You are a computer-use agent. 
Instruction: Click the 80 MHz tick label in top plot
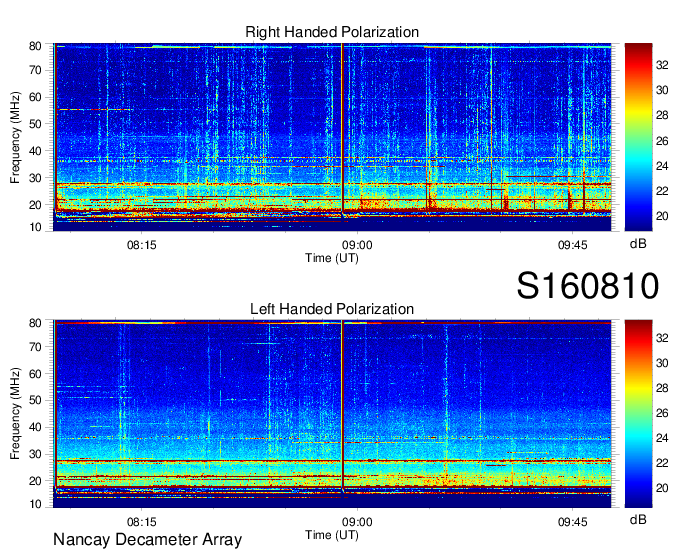[35, 46]
